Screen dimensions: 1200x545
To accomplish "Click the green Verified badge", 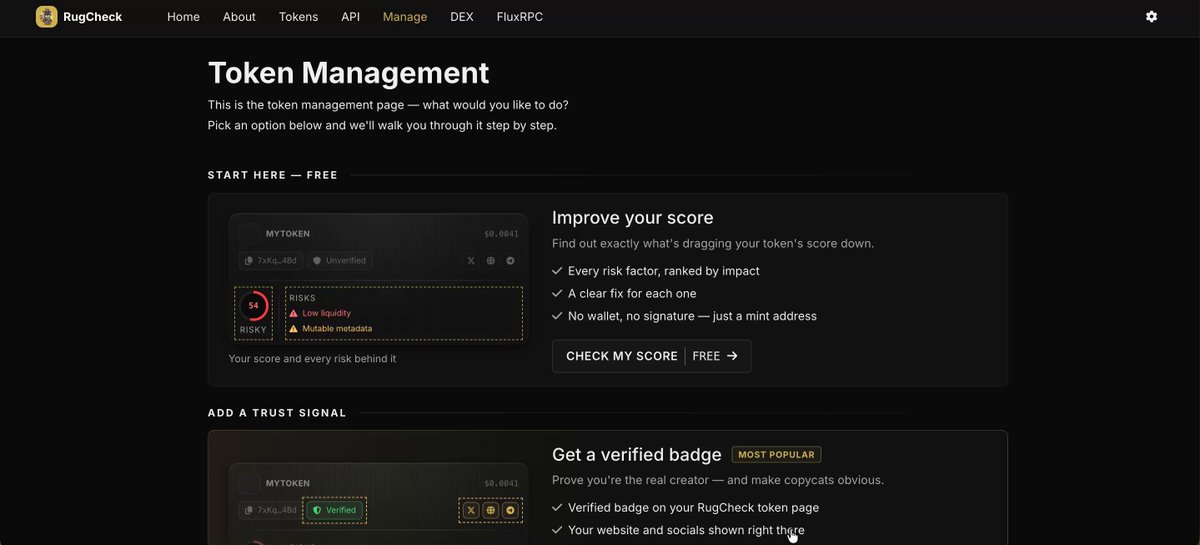I will point(334,510).
